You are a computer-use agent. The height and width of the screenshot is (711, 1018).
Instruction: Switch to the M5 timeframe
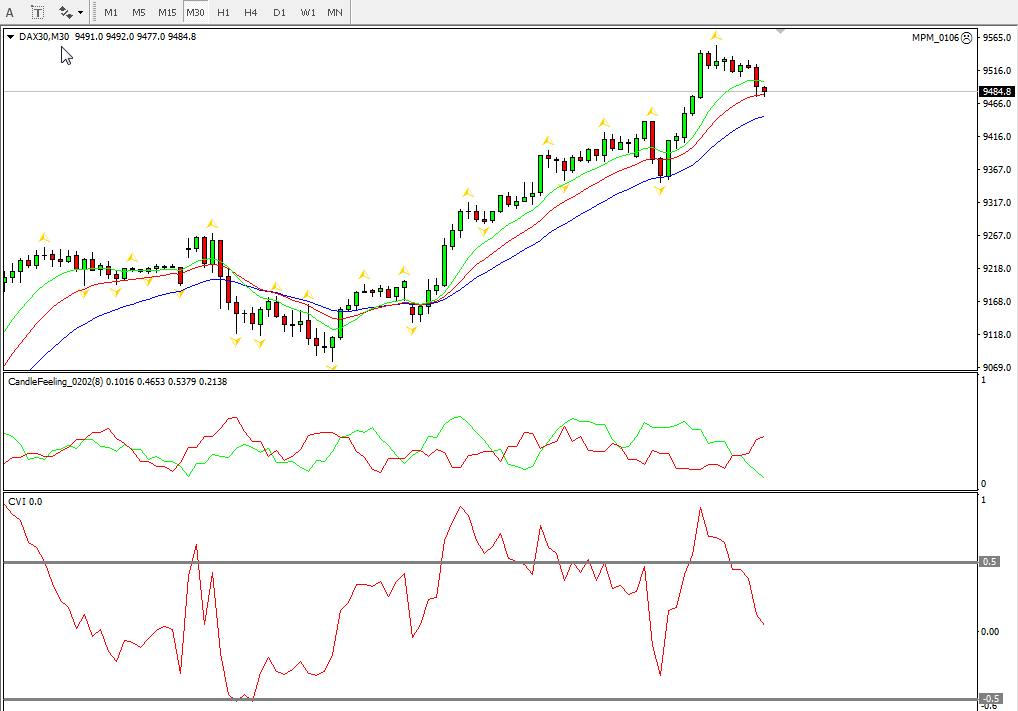pos(139,12)
